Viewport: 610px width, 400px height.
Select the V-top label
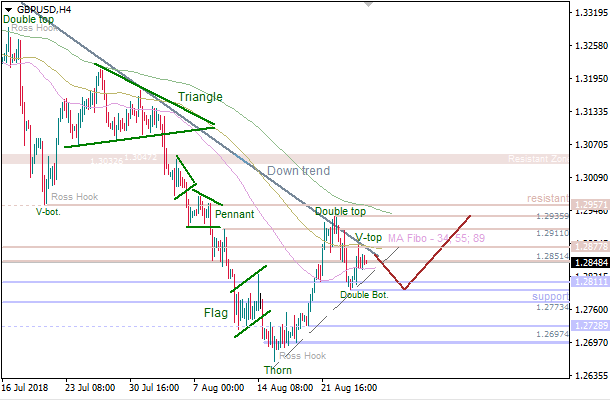[x=368, y=238]
